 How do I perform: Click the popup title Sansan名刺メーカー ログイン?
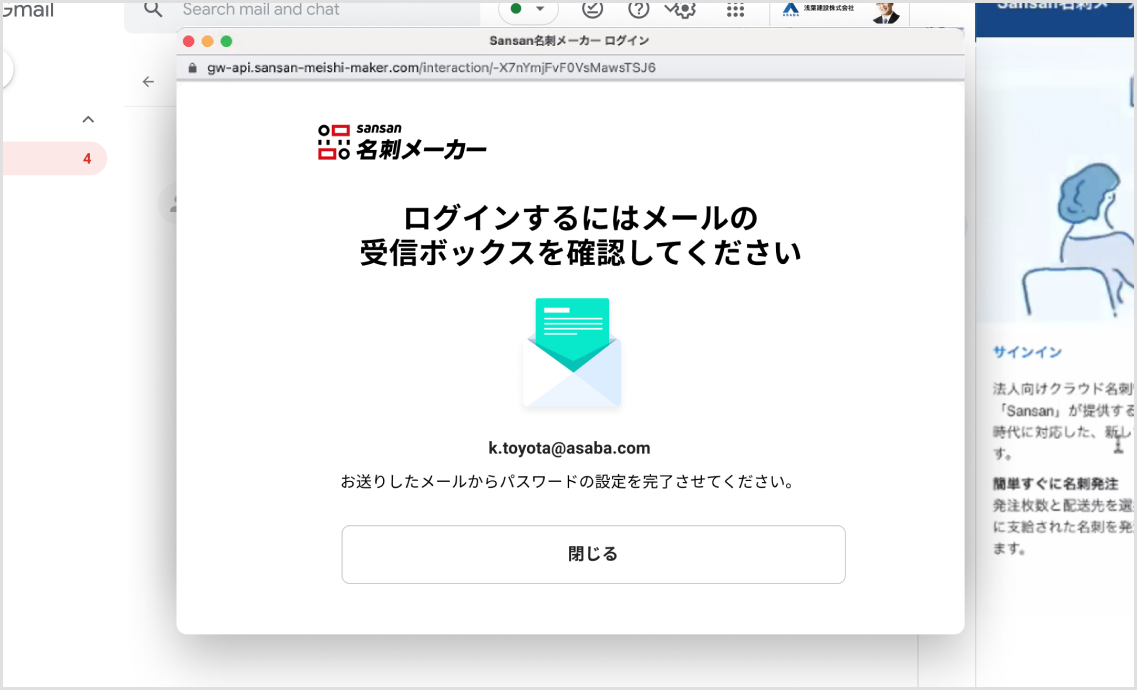569,41
